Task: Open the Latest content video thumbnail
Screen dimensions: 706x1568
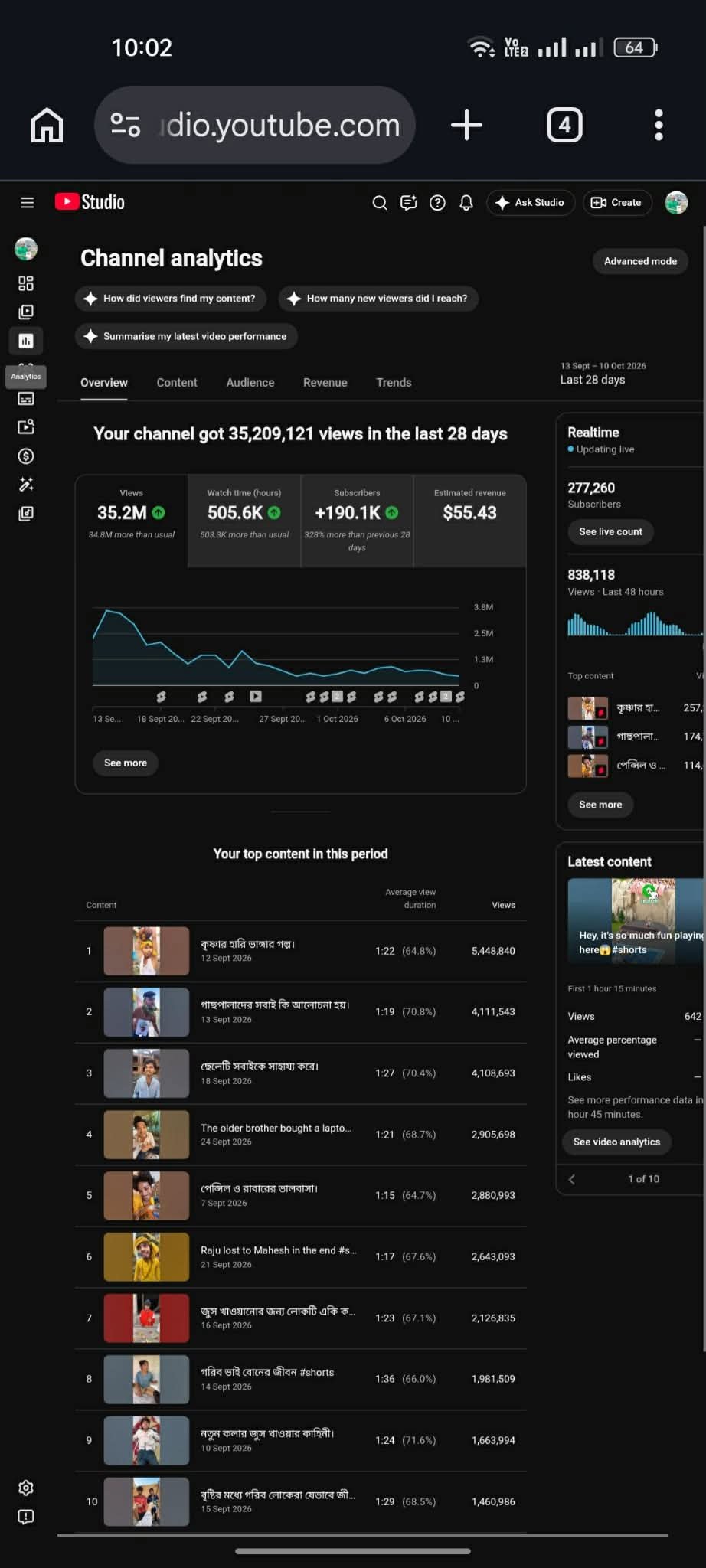Action: [636, 921]
